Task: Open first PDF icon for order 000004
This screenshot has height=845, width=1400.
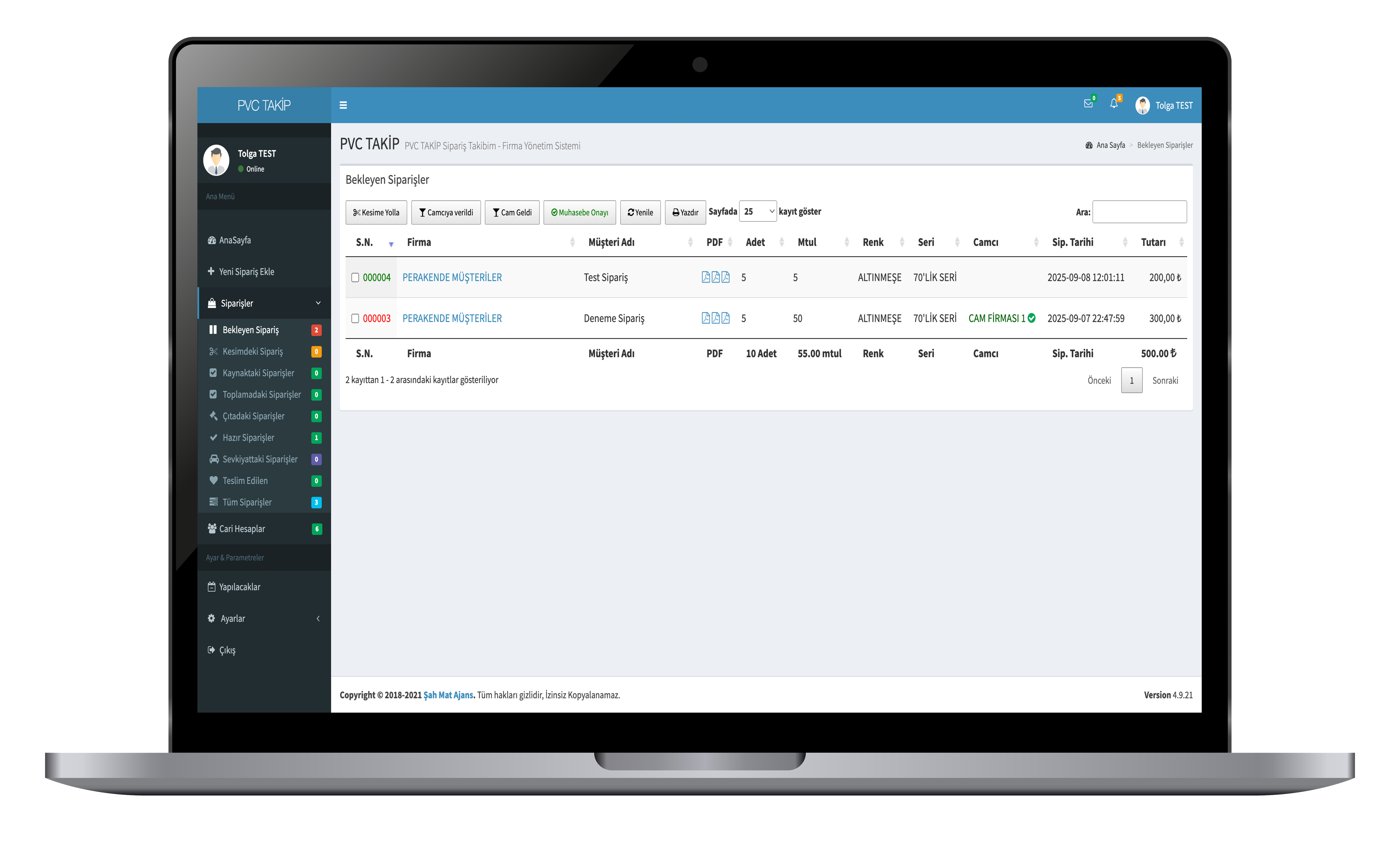Action: point(706,277)
